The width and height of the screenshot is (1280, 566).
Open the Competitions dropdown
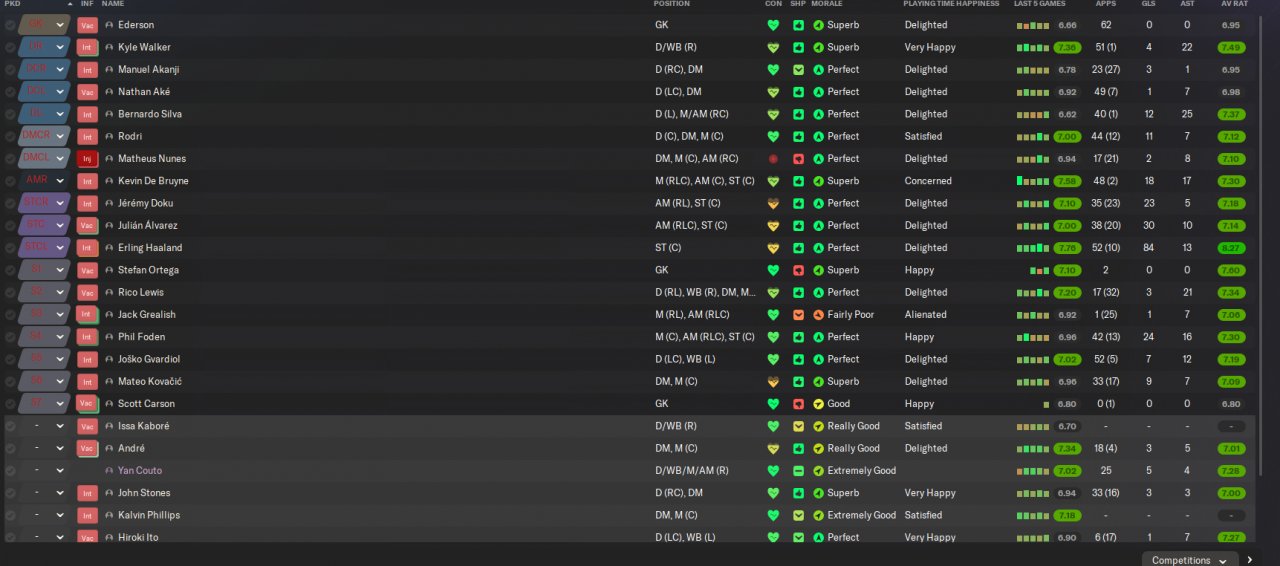[x=1190, y=560]
